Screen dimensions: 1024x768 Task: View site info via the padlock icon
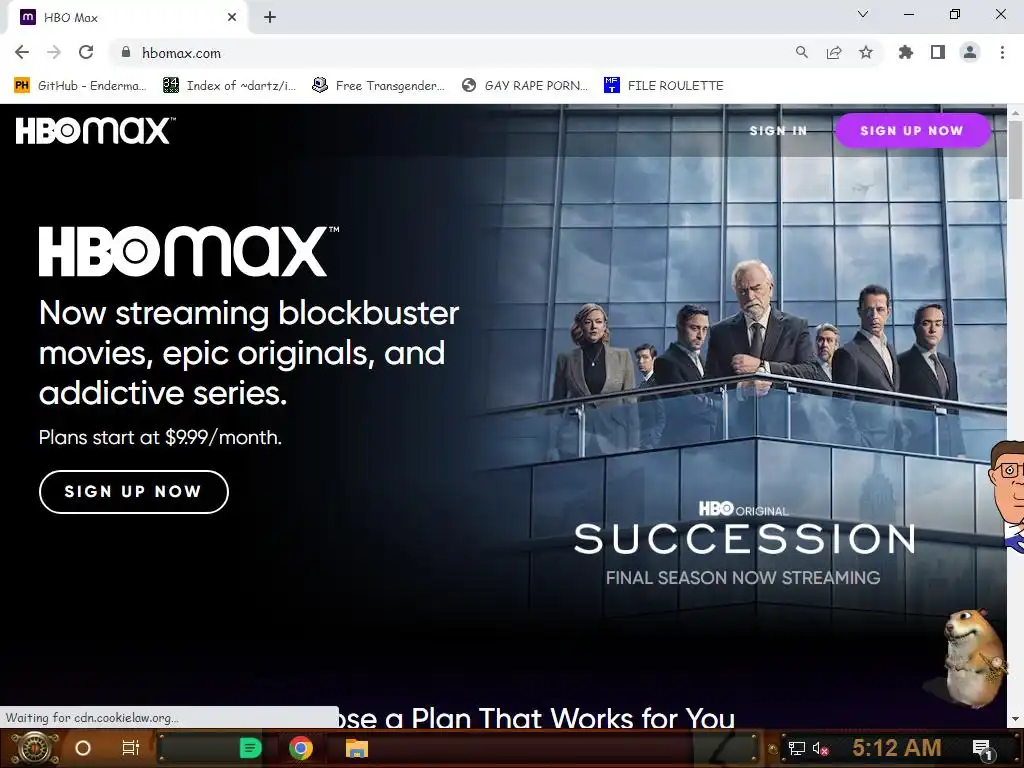[x=126, y=52]
